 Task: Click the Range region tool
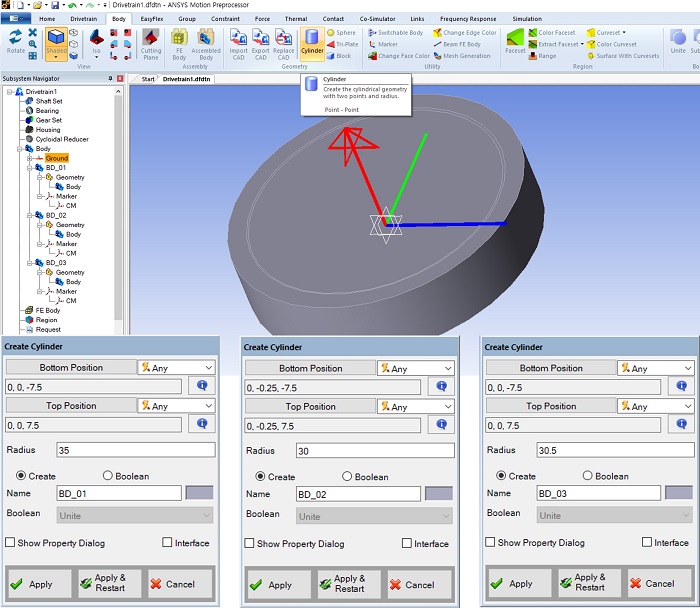coord(542,56)
